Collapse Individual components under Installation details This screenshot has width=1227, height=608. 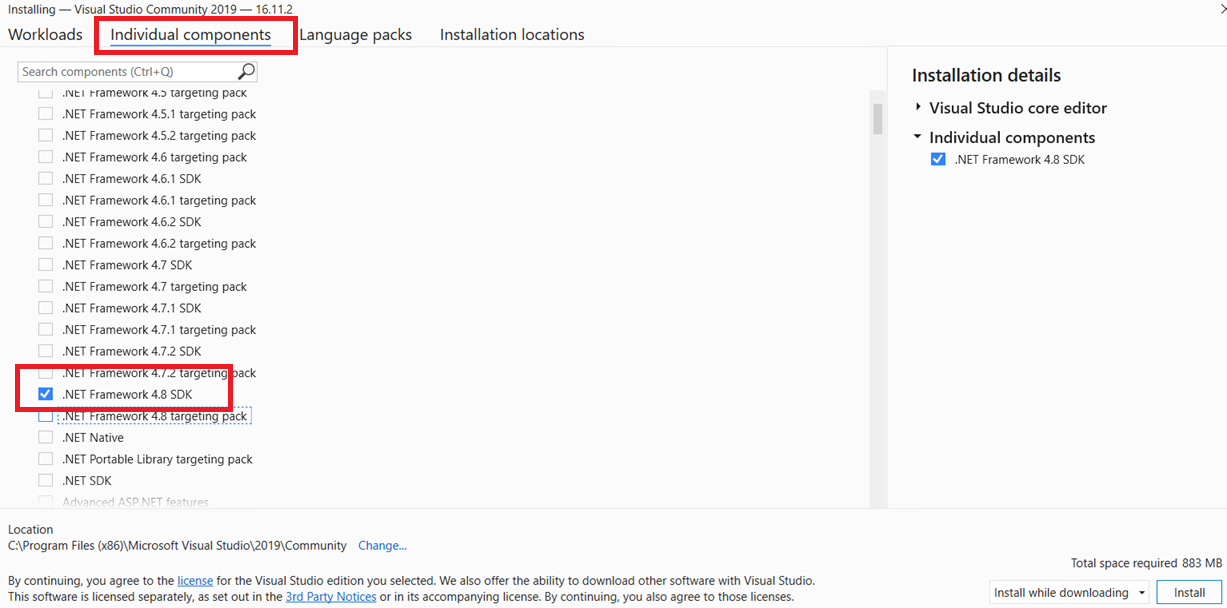tap(918, 137)
